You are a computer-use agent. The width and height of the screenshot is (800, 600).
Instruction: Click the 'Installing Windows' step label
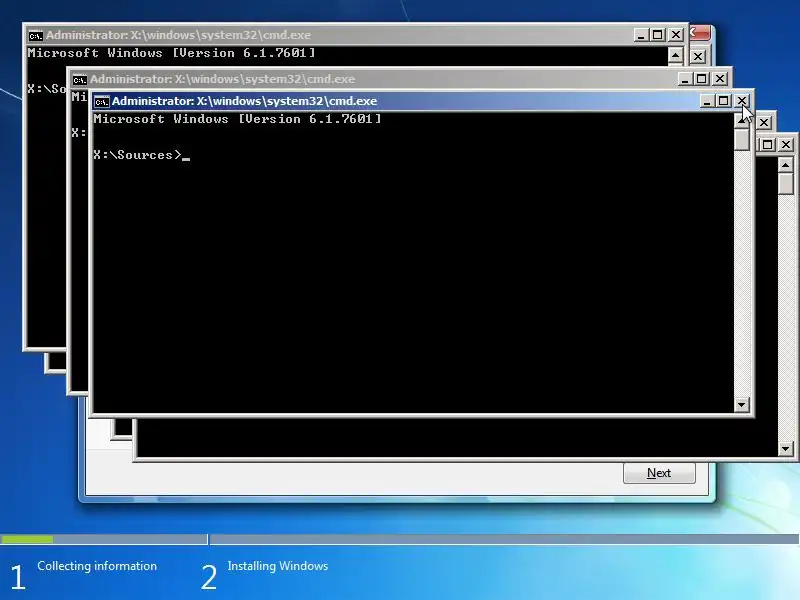(278, 566)
